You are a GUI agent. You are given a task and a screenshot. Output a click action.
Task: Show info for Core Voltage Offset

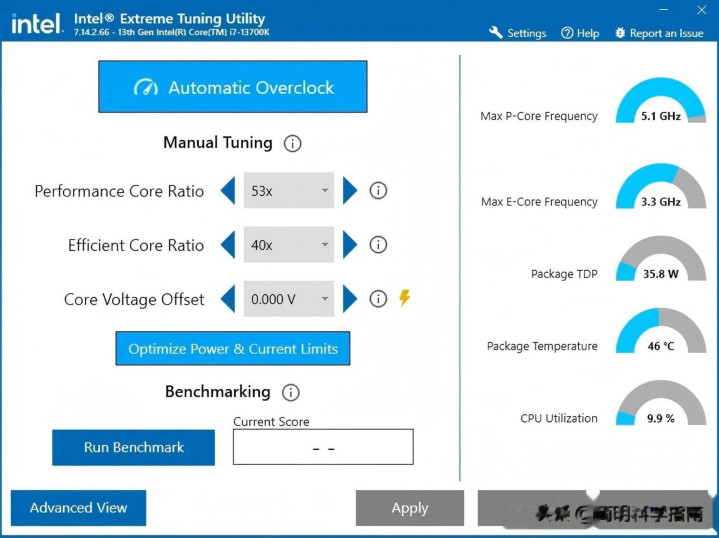click(378, 299)
